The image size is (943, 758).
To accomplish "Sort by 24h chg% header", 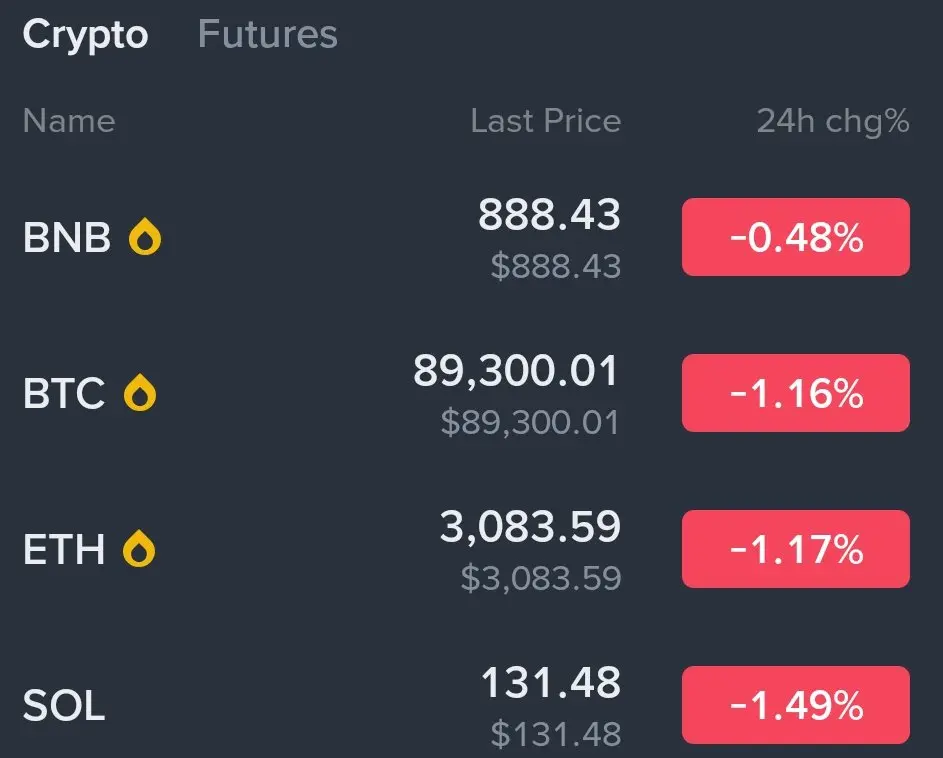I will coord(832,121).
